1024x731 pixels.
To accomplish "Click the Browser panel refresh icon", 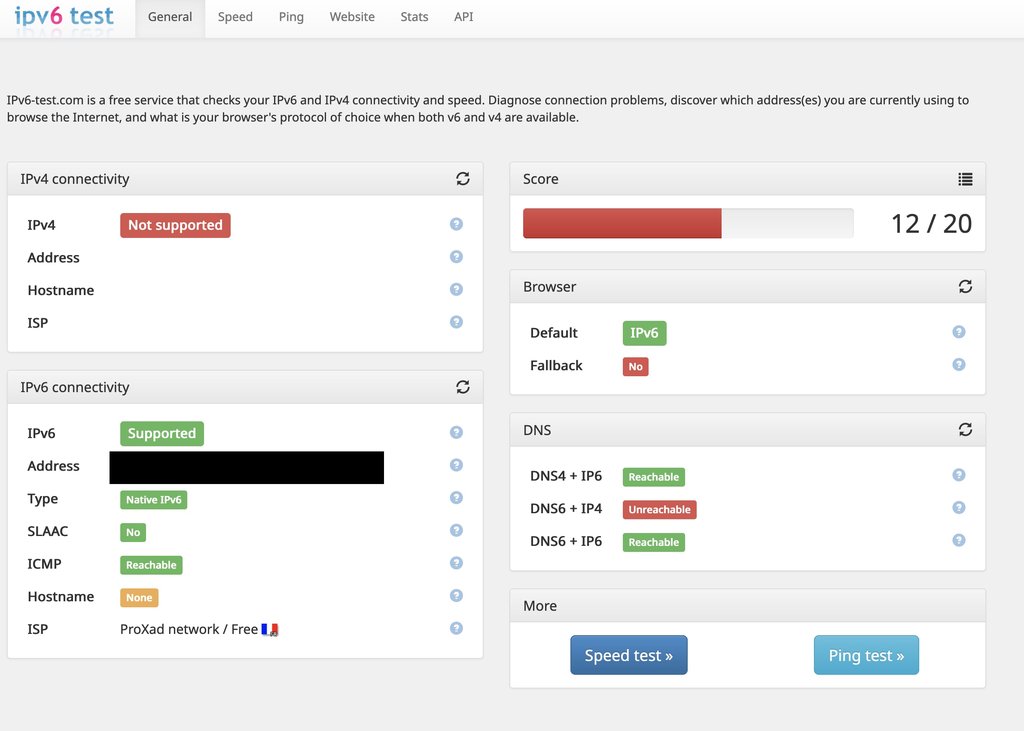I will coord(965,286).
